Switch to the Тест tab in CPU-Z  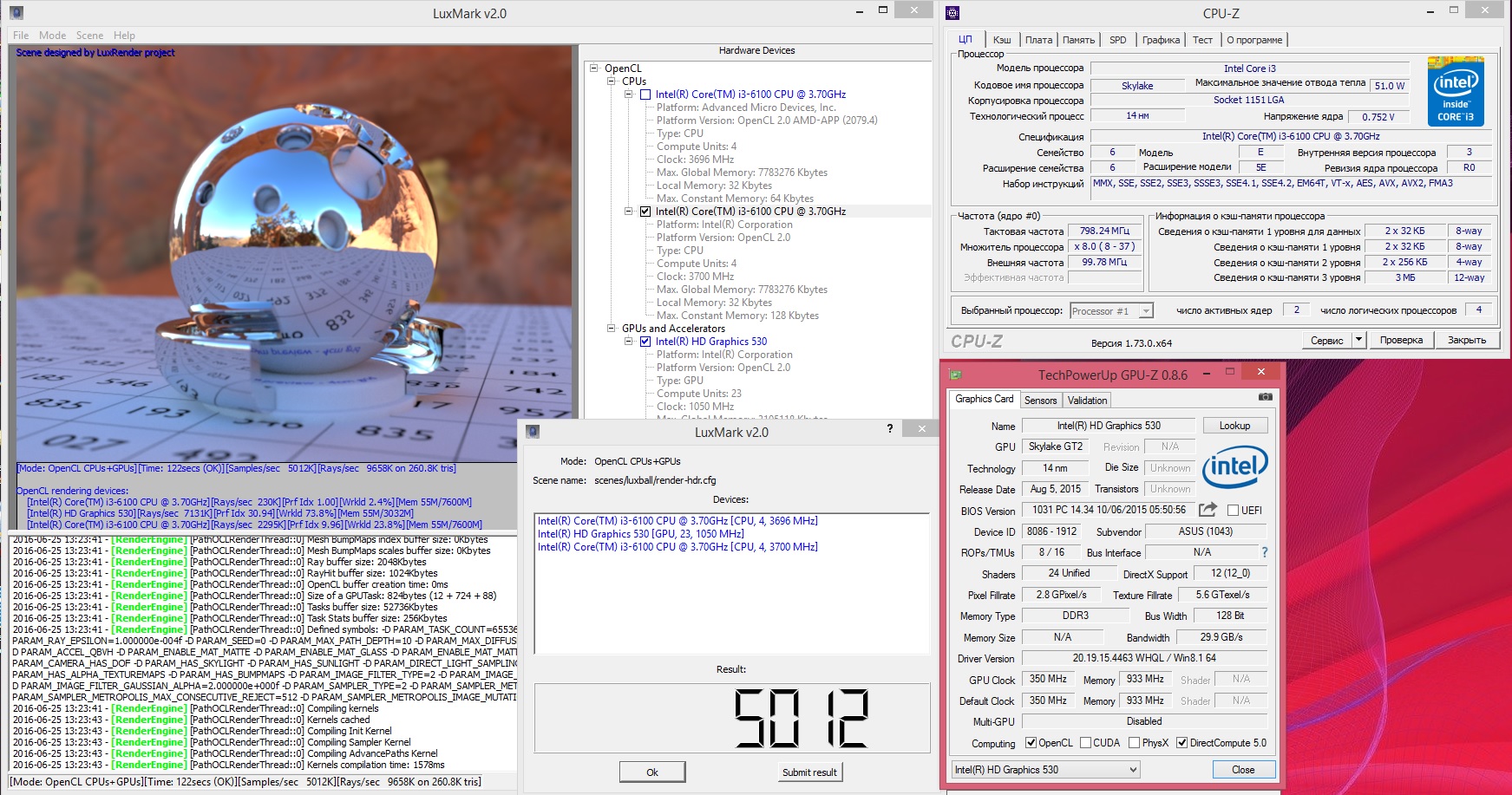pos(1202,40)
